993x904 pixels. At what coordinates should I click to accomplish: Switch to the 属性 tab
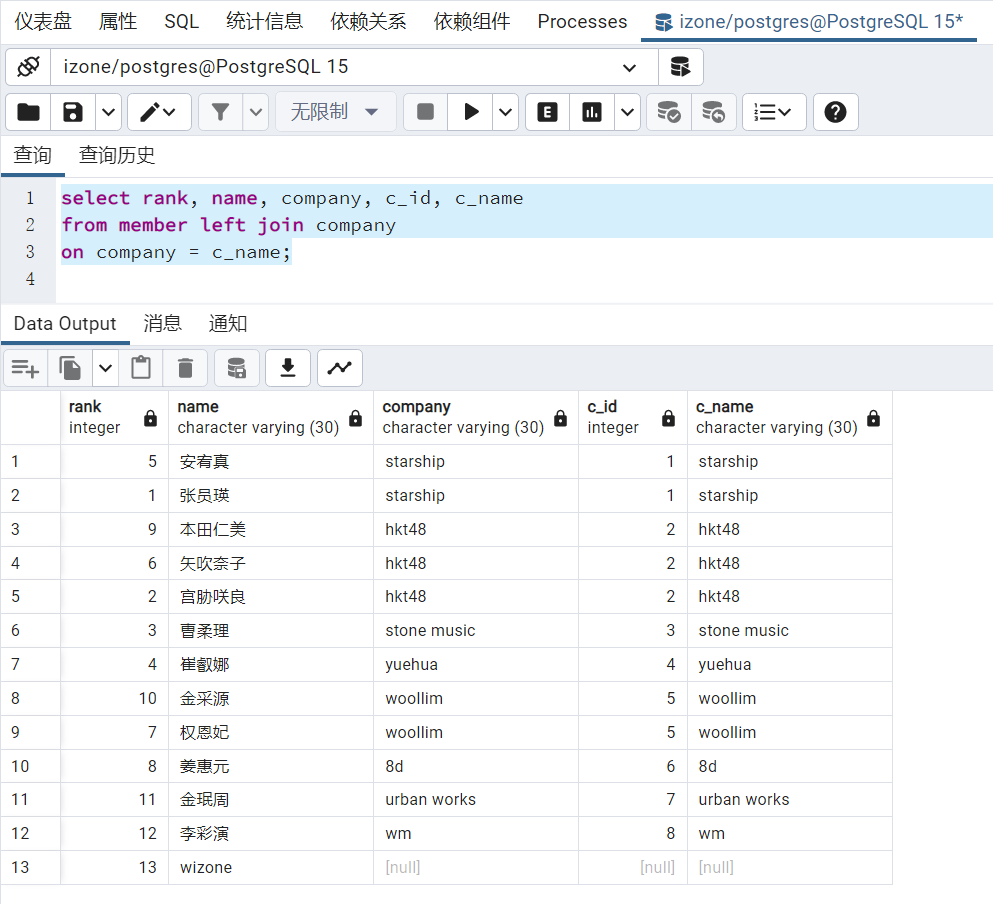coord(118,22)
